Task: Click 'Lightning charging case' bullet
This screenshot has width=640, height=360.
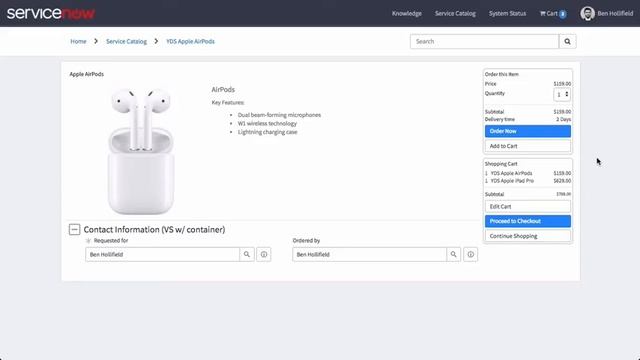Action: coord(267,132)
